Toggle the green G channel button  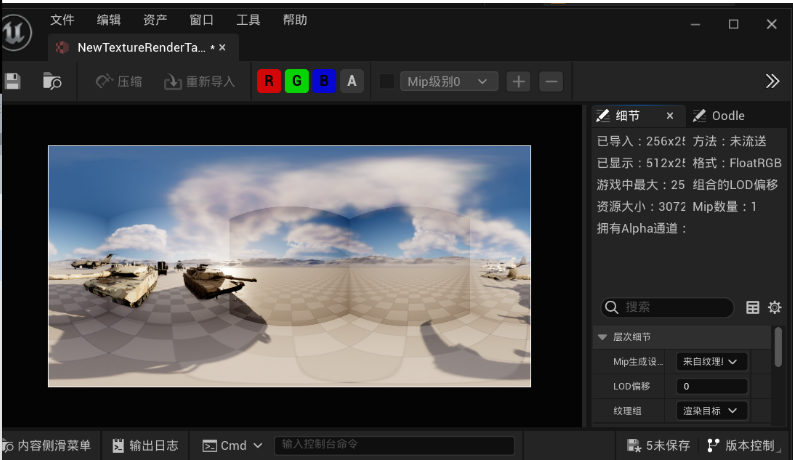(x=296, y=81)
